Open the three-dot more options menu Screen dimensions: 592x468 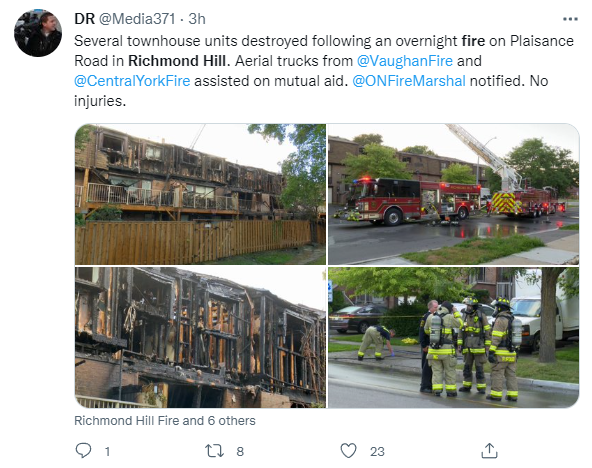[570, 19]
